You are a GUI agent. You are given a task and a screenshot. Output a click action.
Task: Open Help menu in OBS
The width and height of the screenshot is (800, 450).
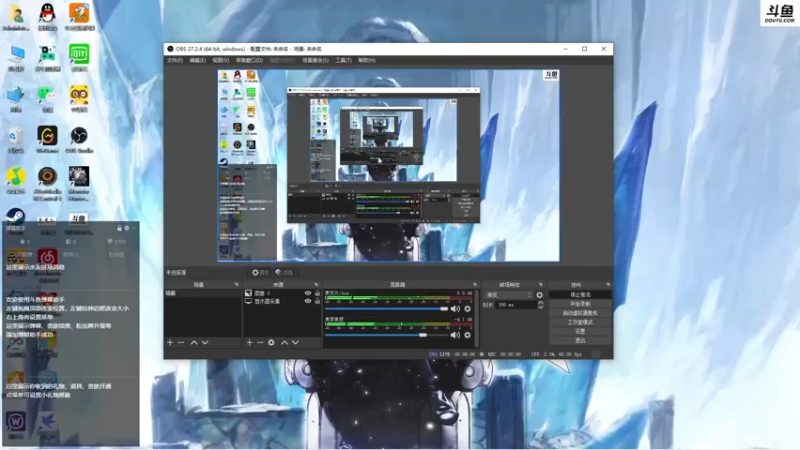coord(366,60)
